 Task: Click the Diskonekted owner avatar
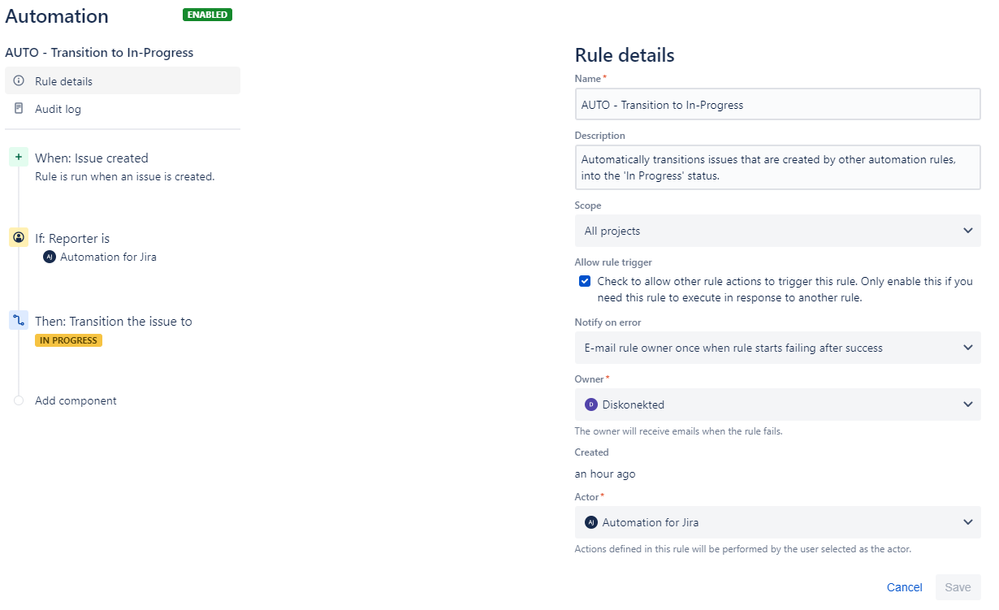pyautogui.click(x=591, y=404)
